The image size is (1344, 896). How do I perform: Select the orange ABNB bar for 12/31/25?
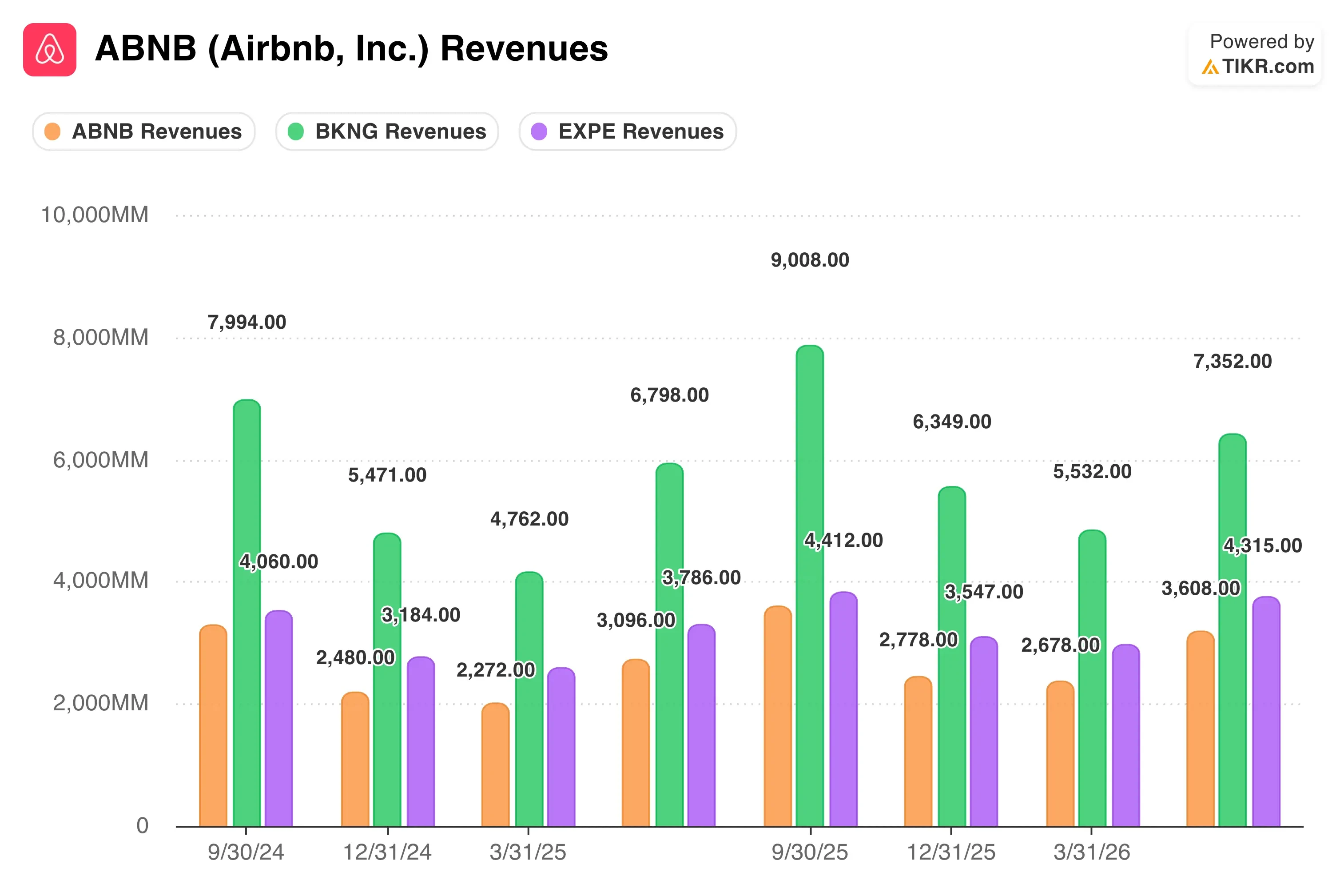pos(919,752)
